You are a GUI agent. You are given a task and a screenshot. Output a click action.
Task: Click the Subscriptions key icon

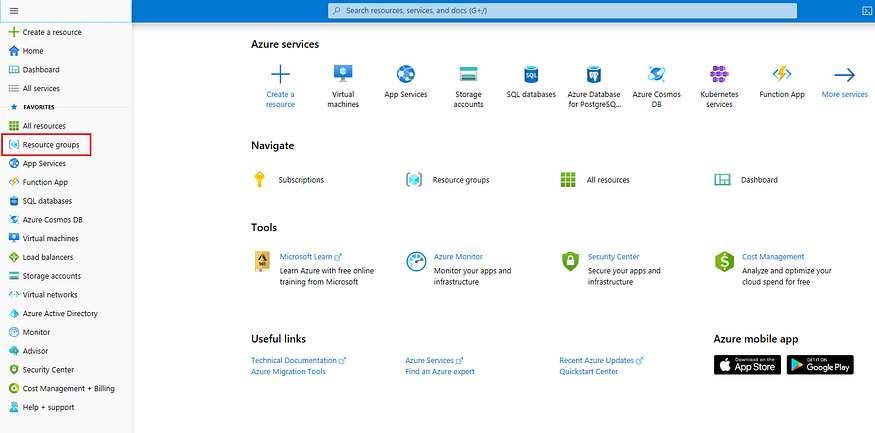coord(259,180)
